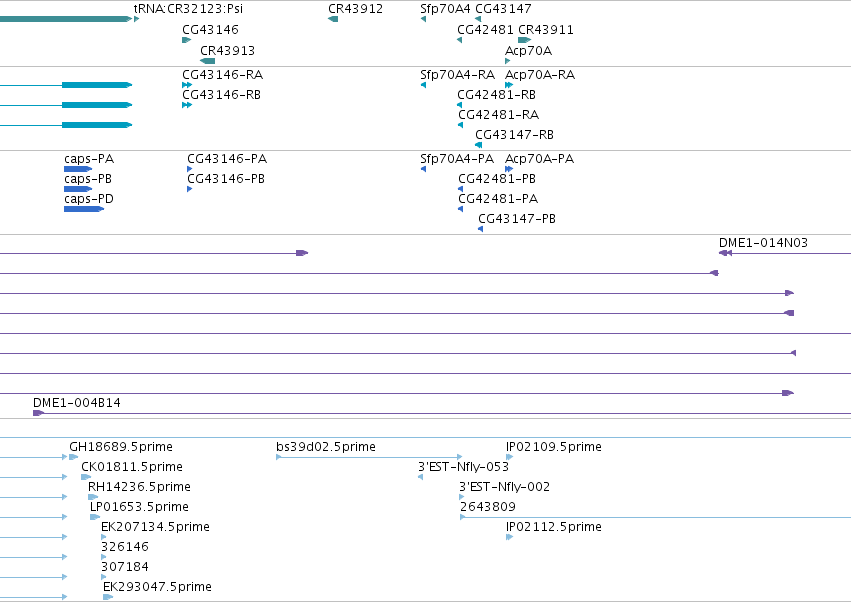Select the Acp70A-RA transcript label

(x=539, y=74)
